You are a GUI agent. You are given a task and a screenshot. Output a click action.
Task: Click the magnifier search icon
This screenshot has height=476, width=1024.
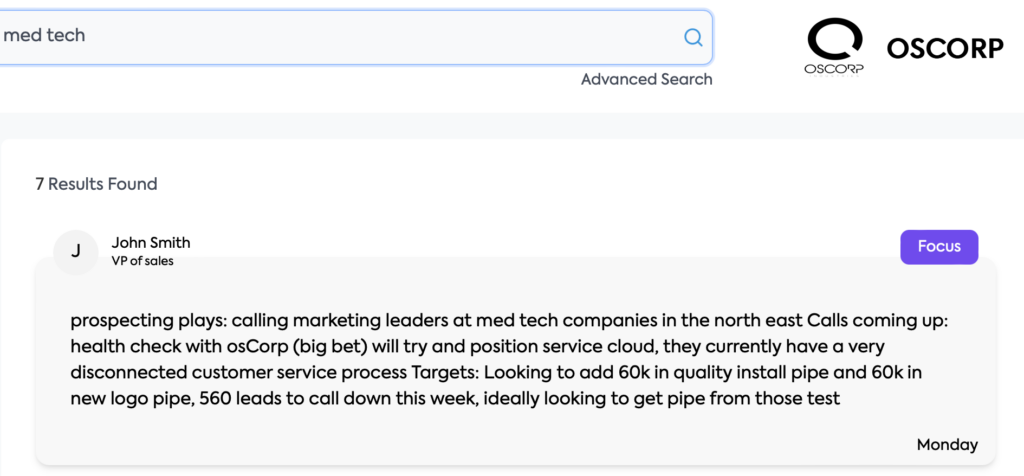(x=693, y=37)
